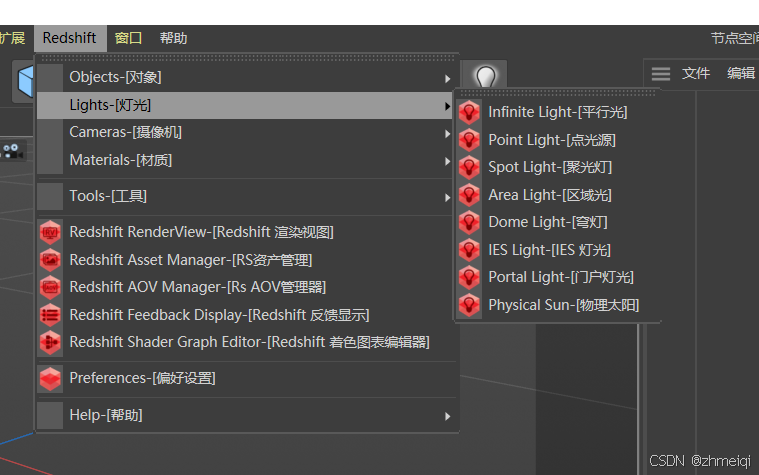Click the Point Light bulb icon
The height and width of the screenshot is (475, 759).
469,140
